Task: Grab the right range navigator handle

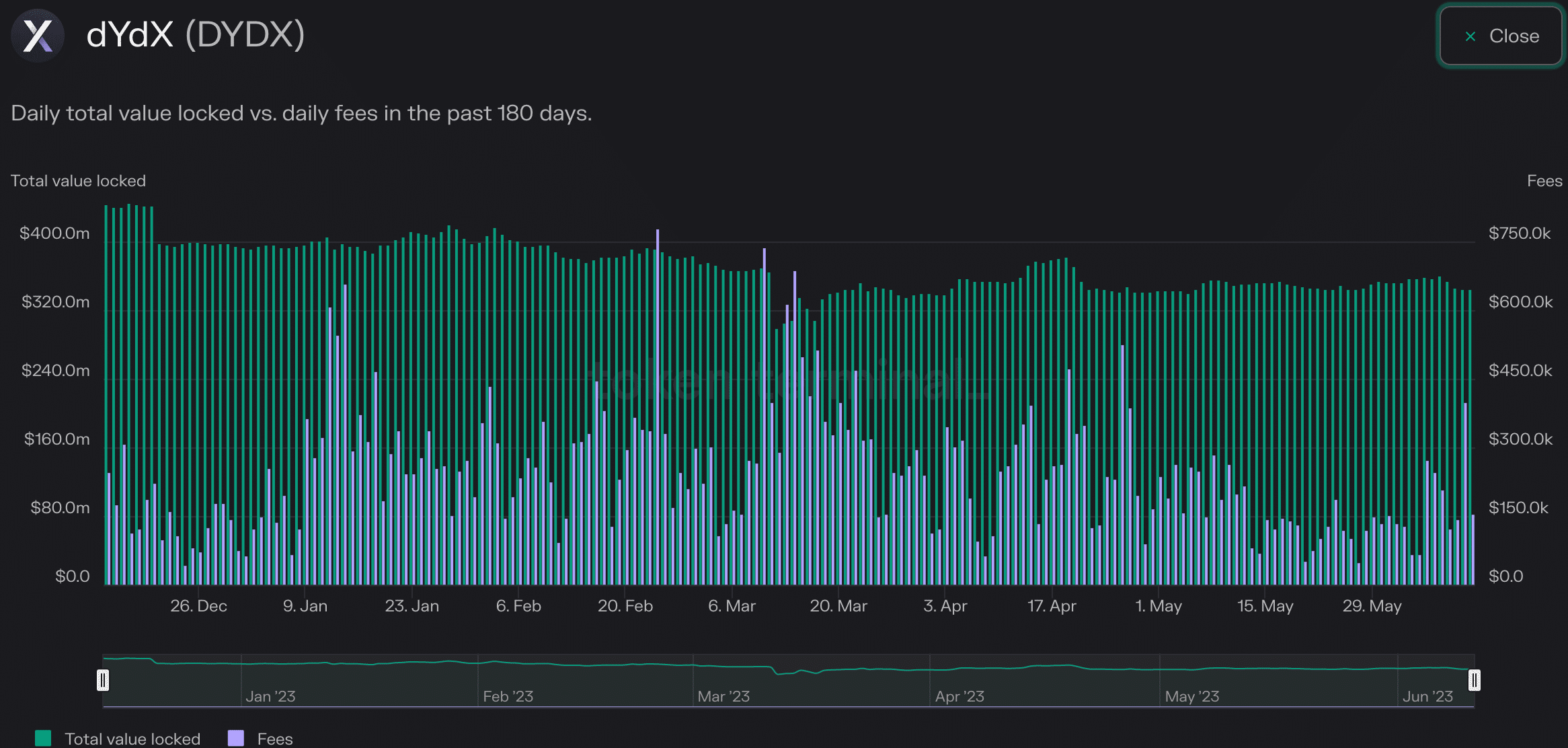Action: click(1474, 680)
